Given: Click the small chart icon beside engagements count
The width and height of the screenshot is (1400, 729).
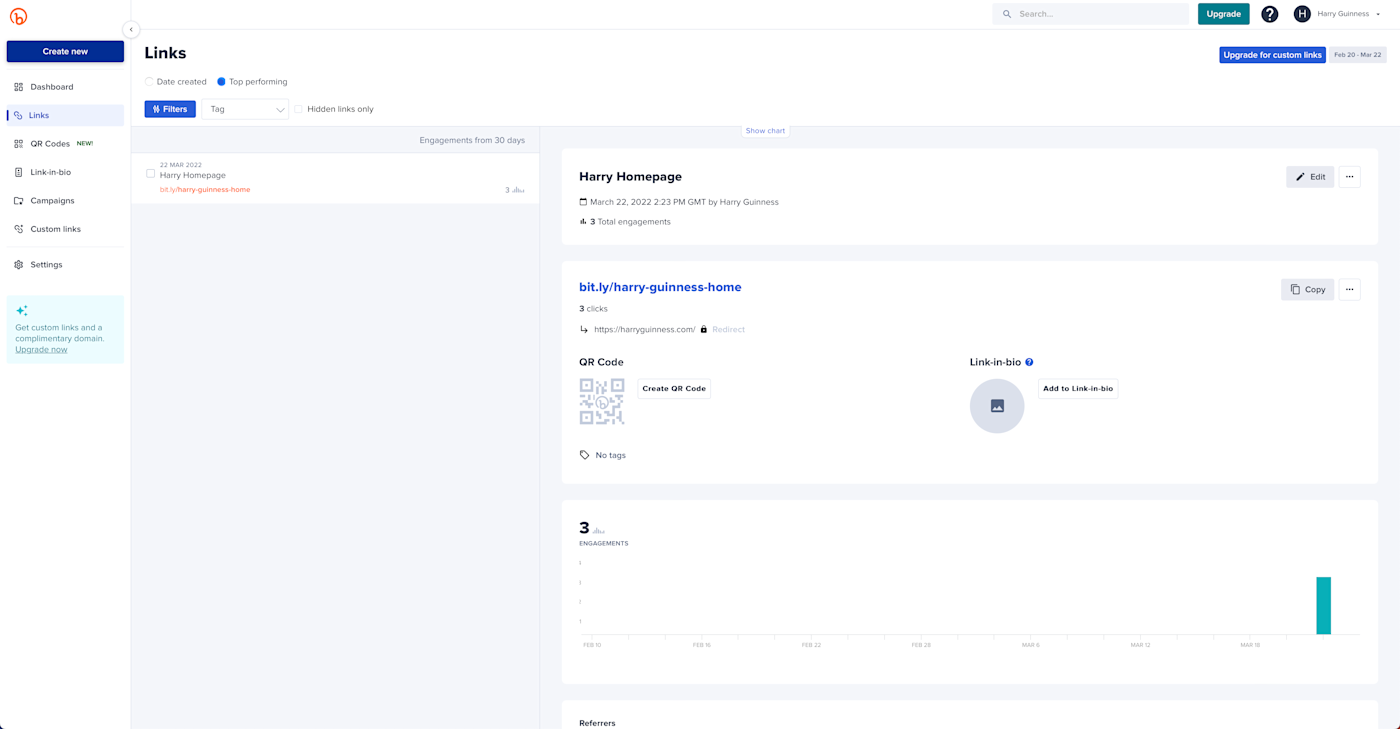Looking at the screenshot, I should 599,530.
